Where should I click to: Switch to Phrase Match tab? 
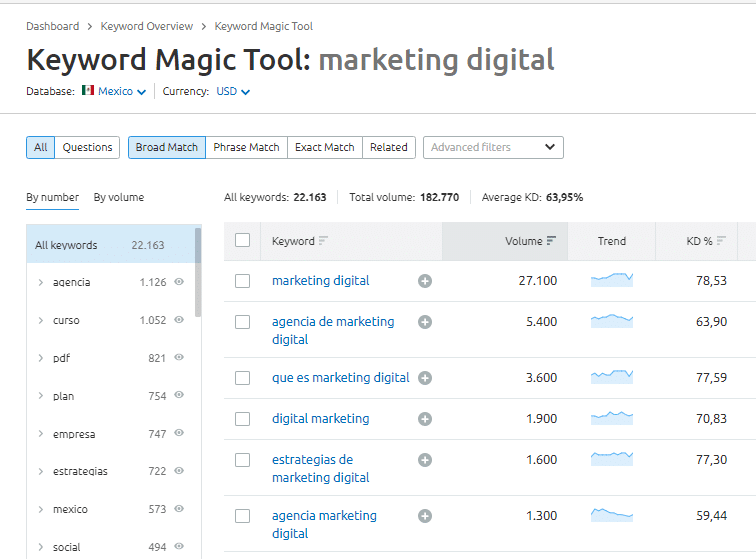tap(246, 147)
